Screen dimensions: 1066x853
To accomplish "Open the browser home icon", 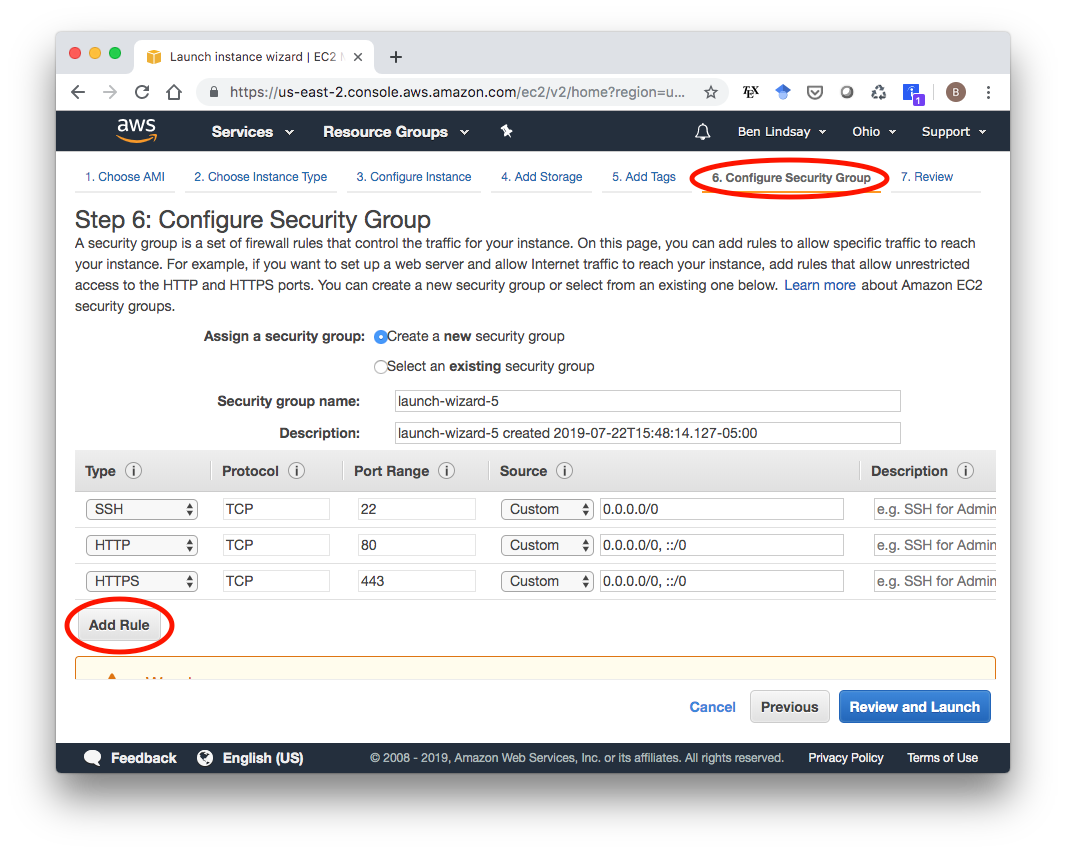I will (174, 92).
